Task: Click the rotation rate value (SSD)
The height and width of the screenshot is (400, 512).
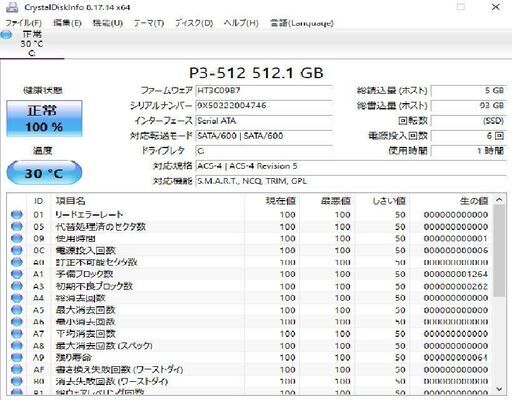Action: tap(468, 121)
